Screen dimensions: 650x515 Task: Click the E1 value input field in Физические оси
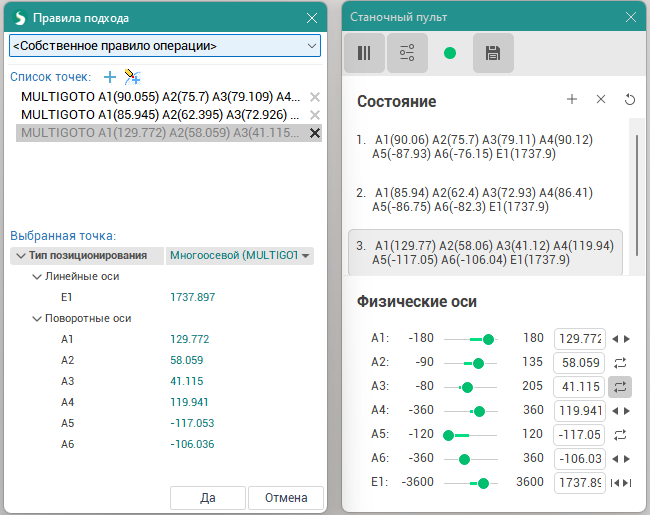(x=579, y=483)
